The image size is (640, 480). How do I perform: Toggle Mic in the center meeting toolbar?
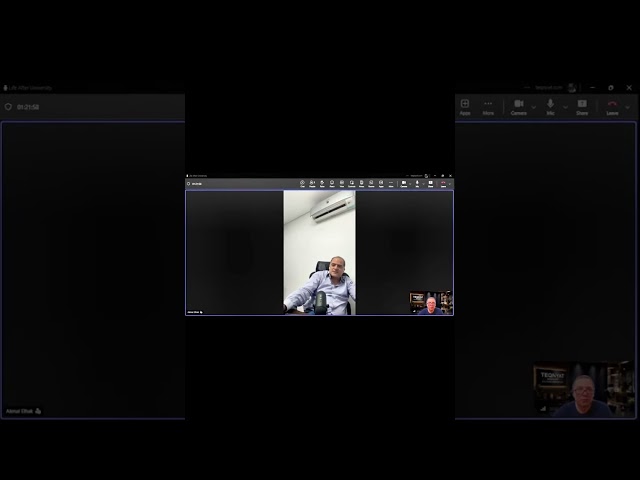417,184
